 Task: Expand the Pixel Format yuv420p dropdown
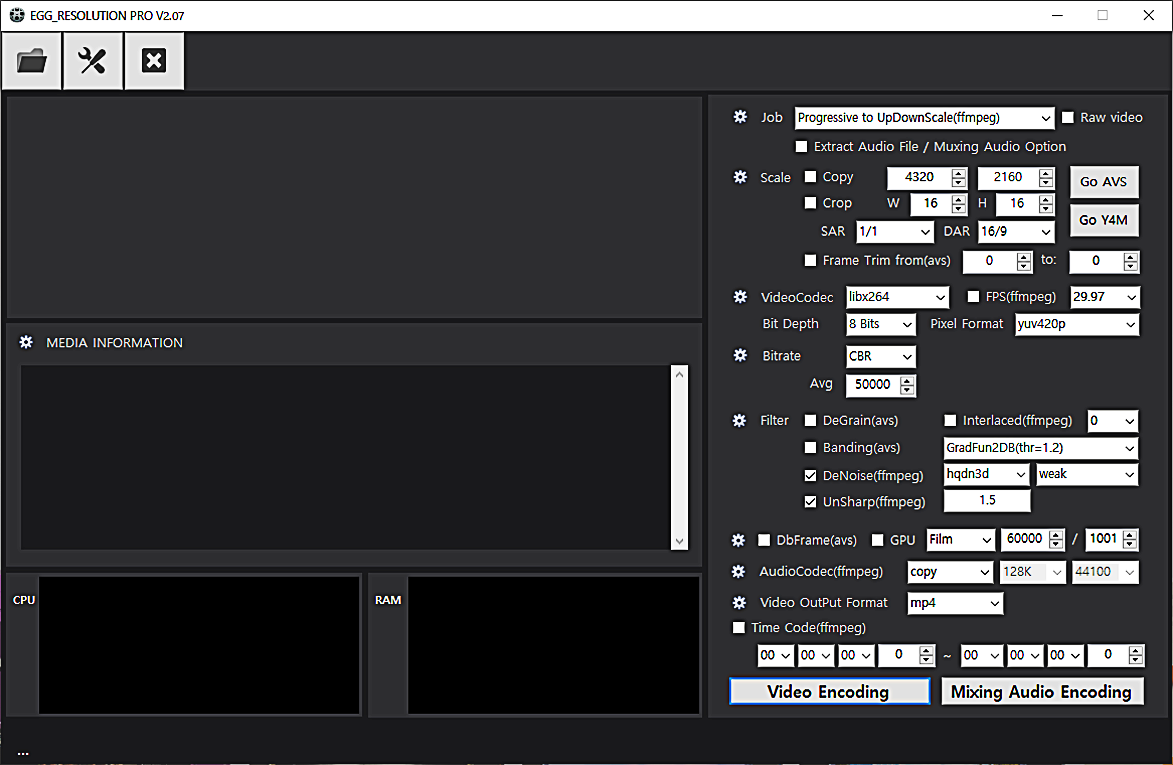(1077, 324)
